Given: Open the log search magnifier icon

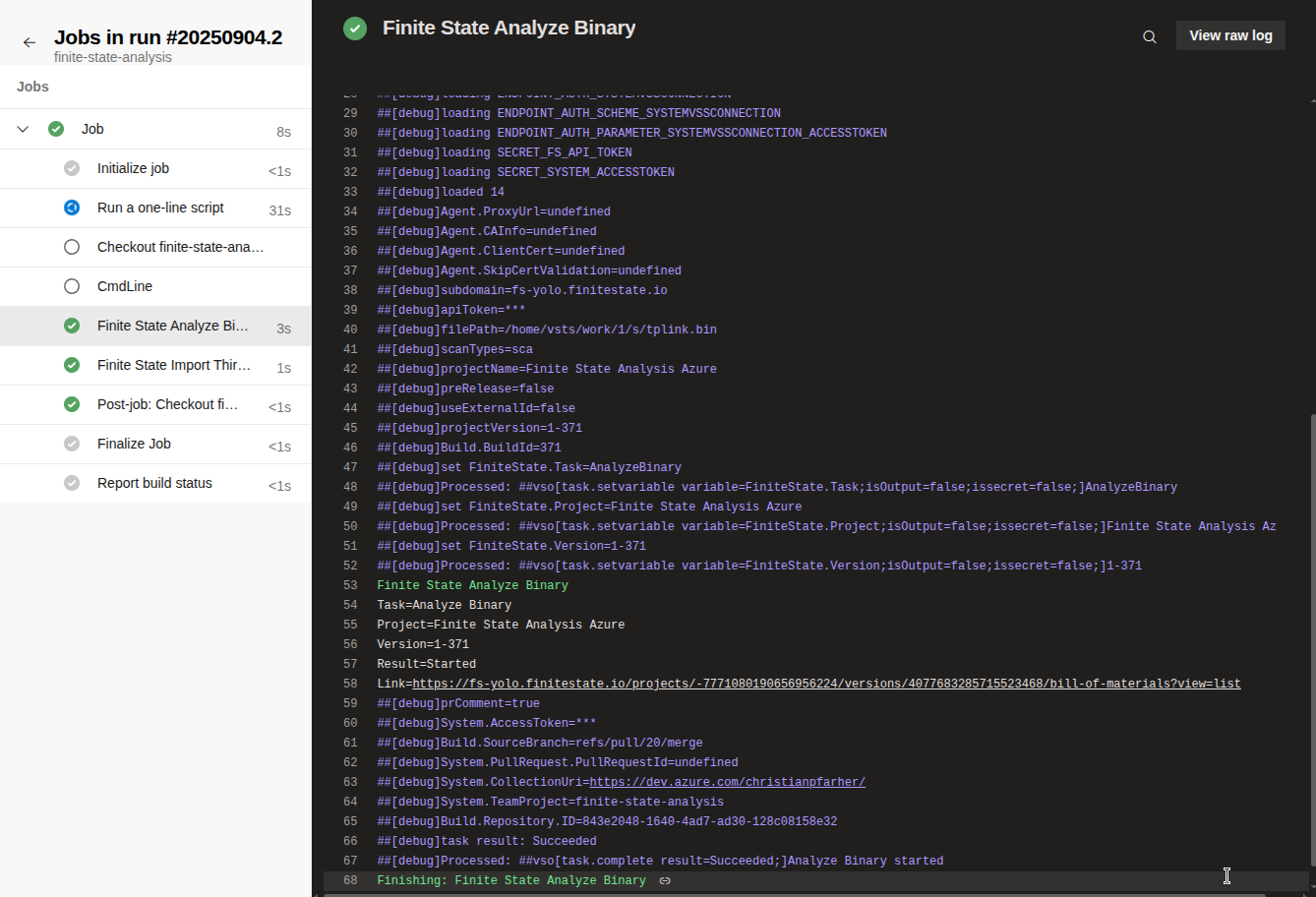Looking at the screenshot, I should click(1150, 36).
